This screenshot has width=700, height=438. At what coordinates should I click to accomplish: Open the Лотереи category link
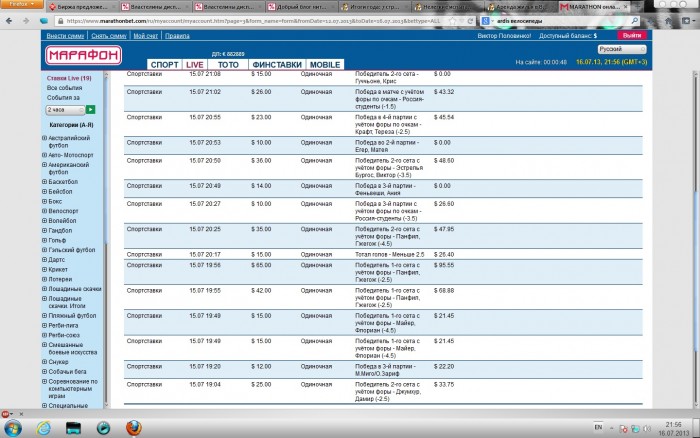click(x=60, y=279)
